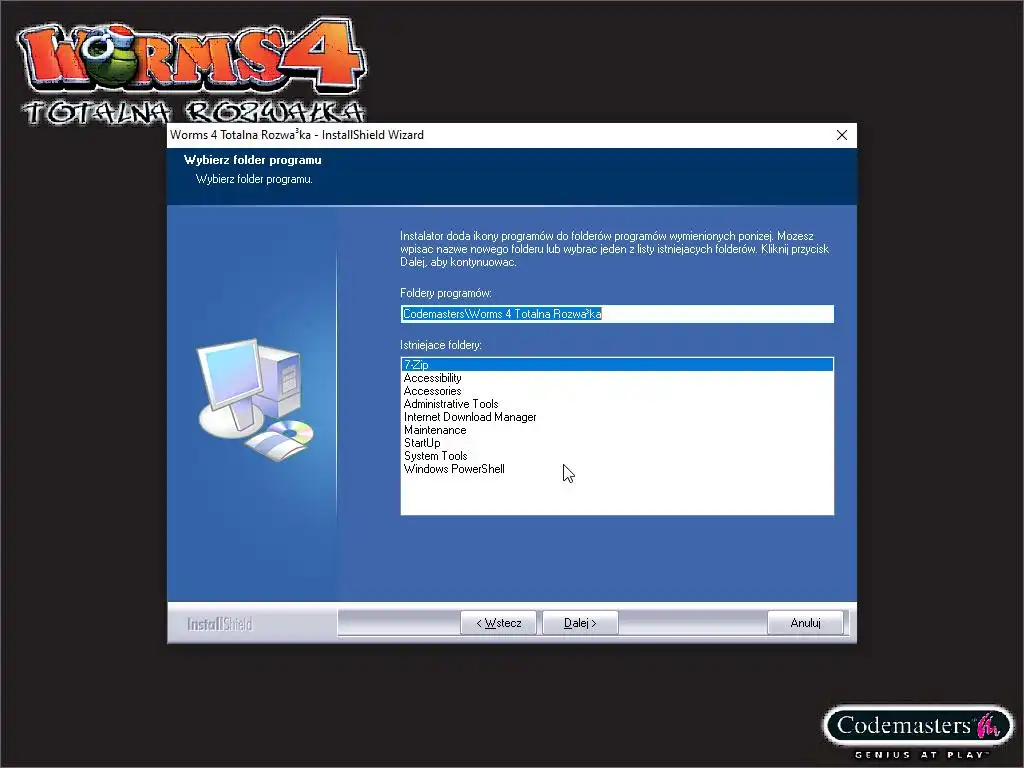The image size is (1024, 768).
Task: Select 7-Zip in the existing folders list
Action: pos(616,365)
